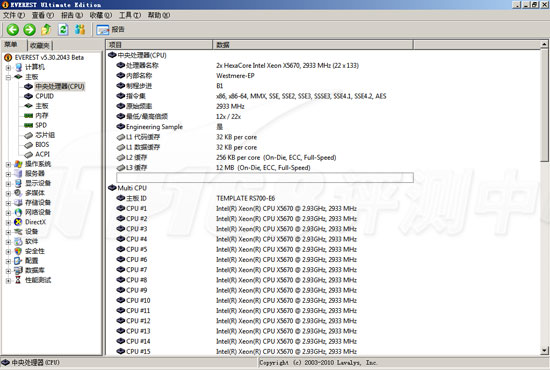
Task: Open the 收藏 menu
Action: pyautogui.click(x=101, y=15)
